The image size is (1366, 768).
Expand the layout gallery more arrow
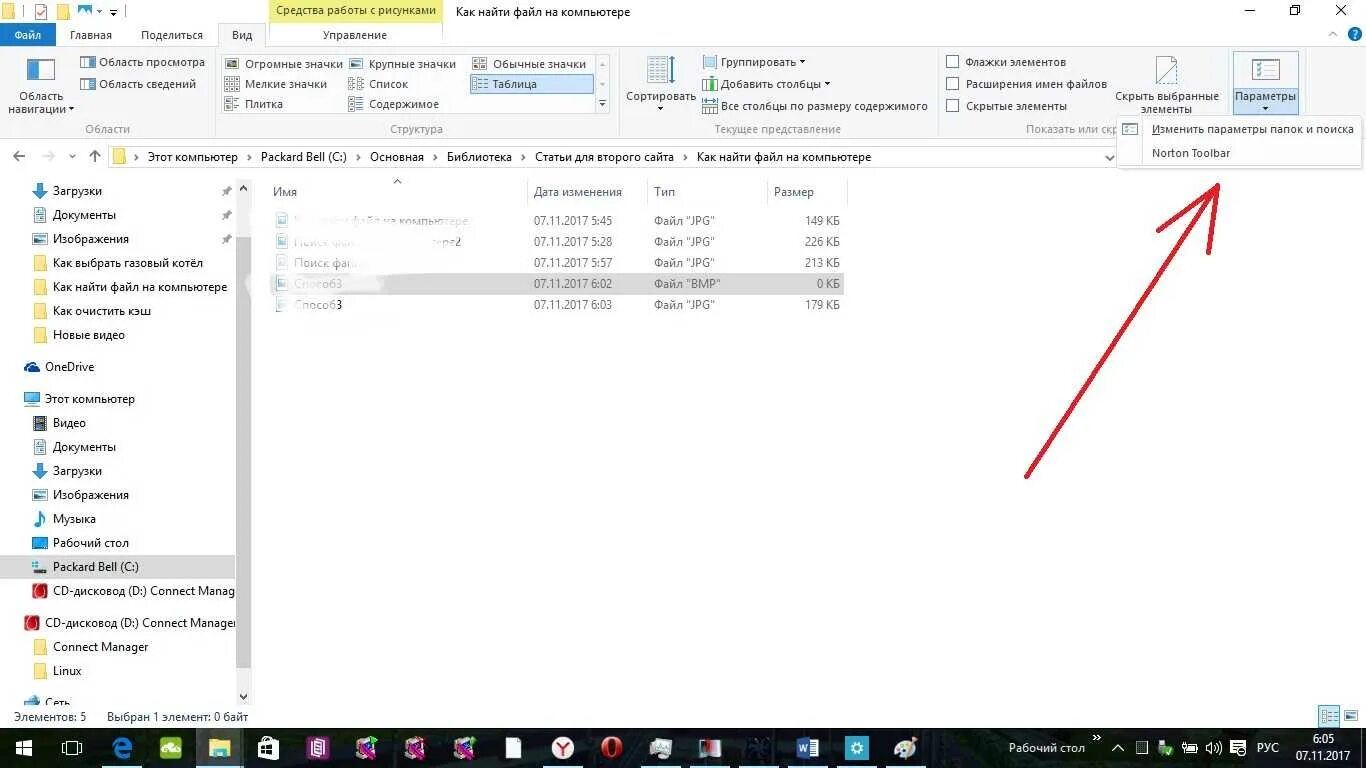[602, 104]
